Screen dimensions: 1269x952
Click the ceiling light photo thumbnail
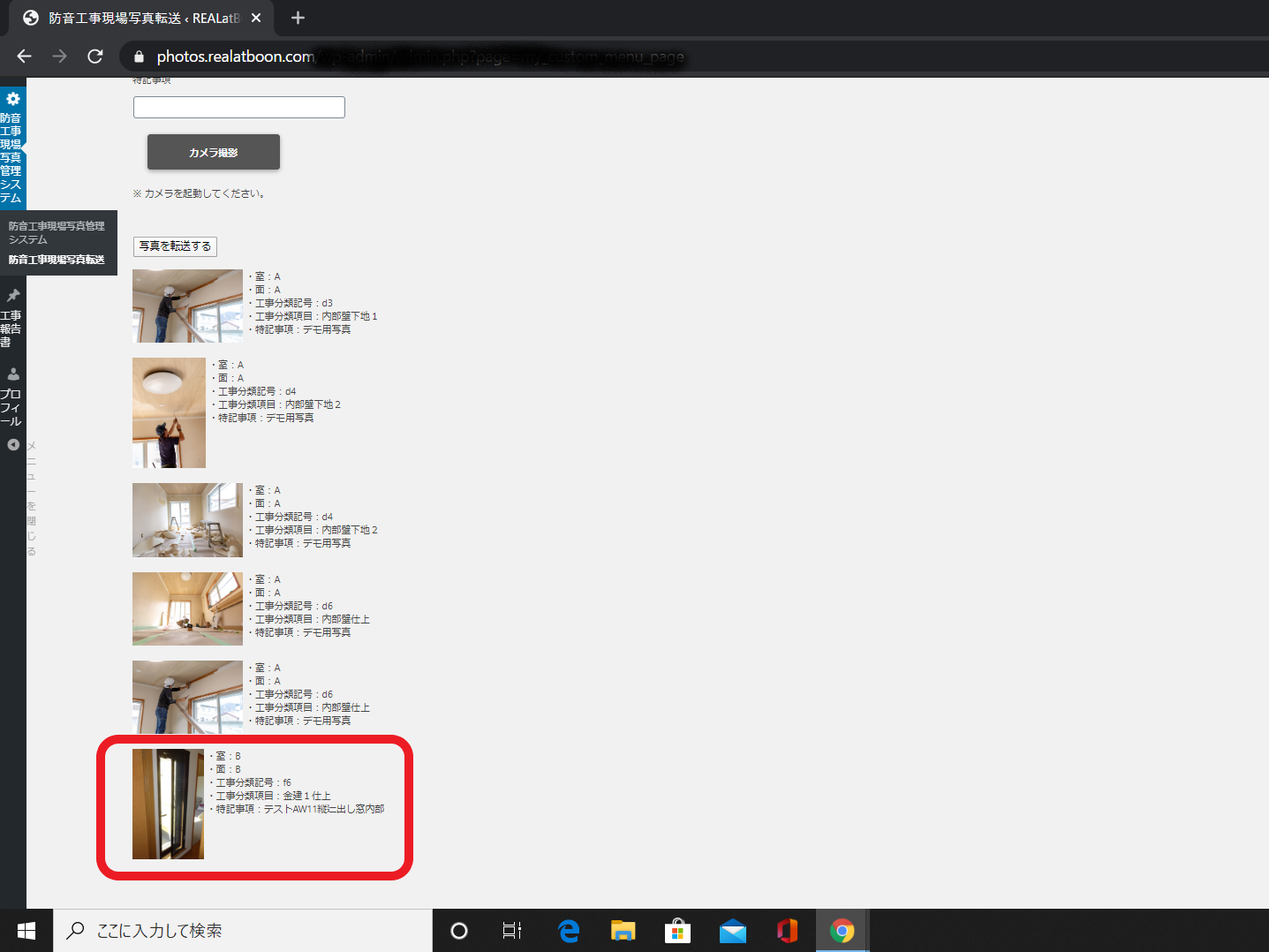tap(169, 412)
